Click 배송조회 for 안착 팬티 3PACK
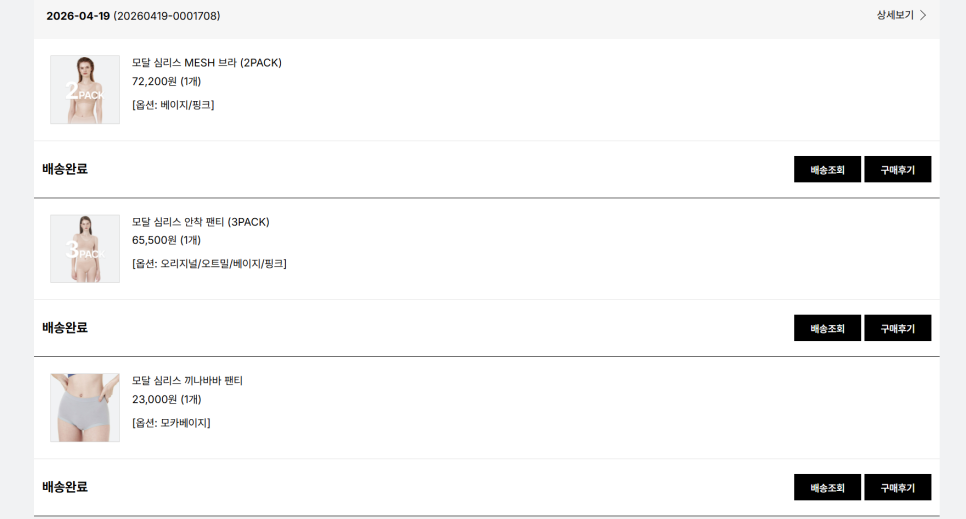Viewport: 966px width, 519px height. click(827, 328)
